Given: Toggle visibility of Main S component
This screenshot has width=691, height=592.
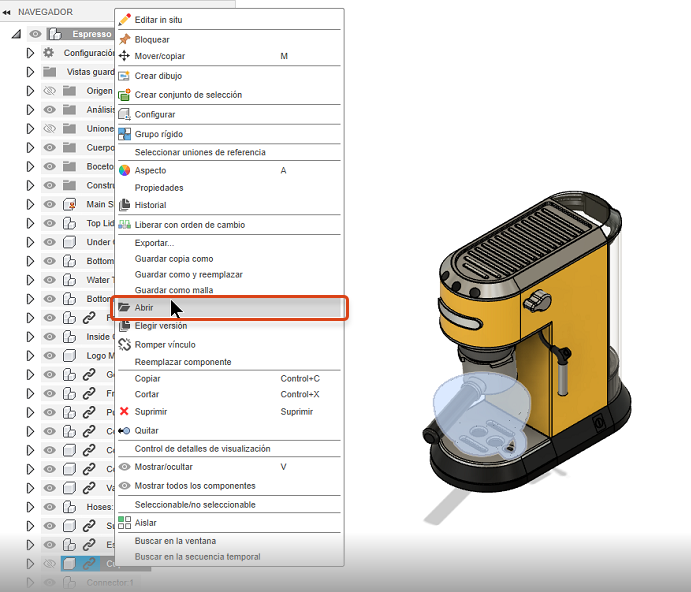Looking at the screenshot, I should coord(50,204).
